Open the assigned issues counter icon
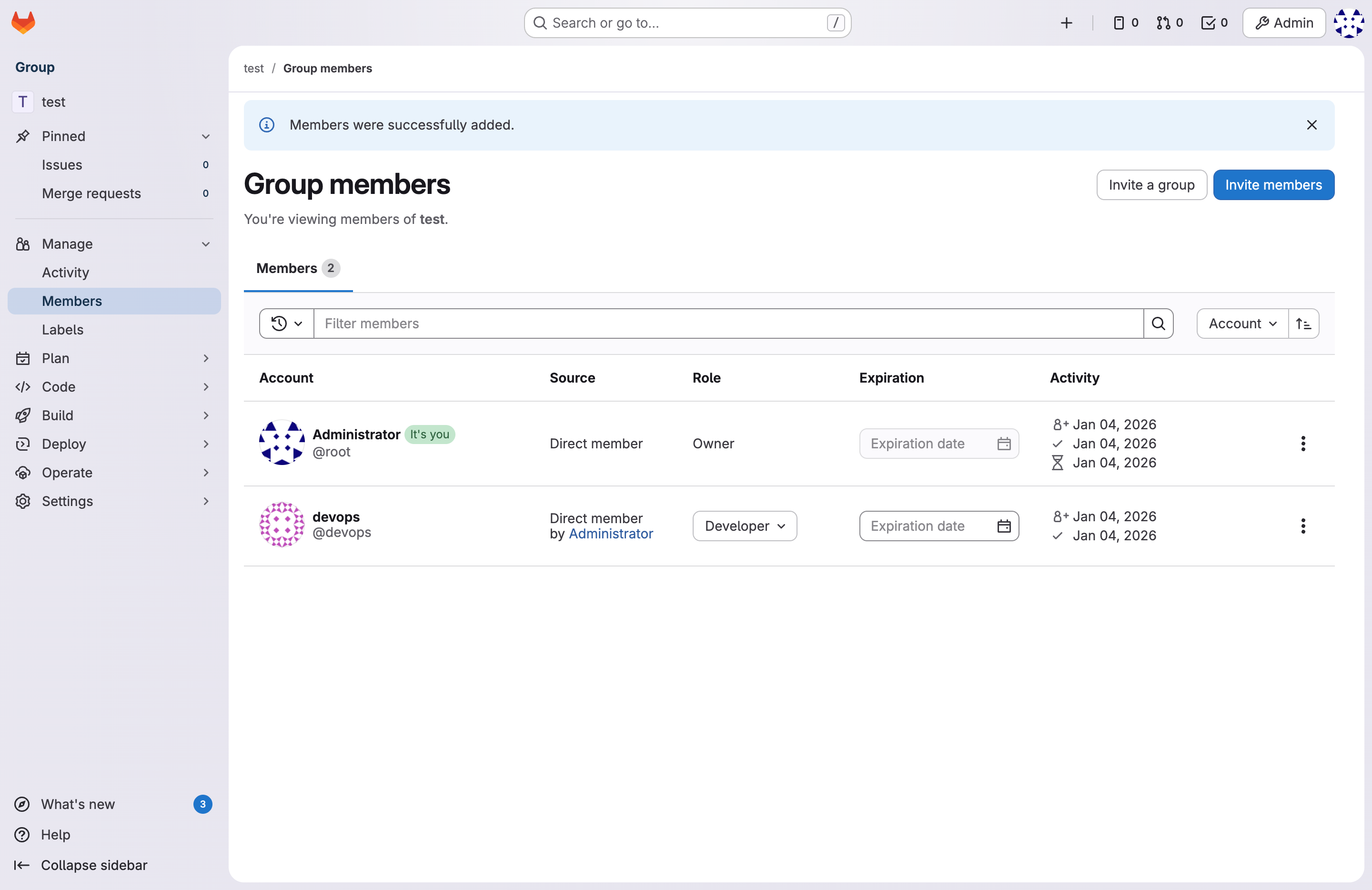This screenshot has height=890, width=1372. [1125, 22]
